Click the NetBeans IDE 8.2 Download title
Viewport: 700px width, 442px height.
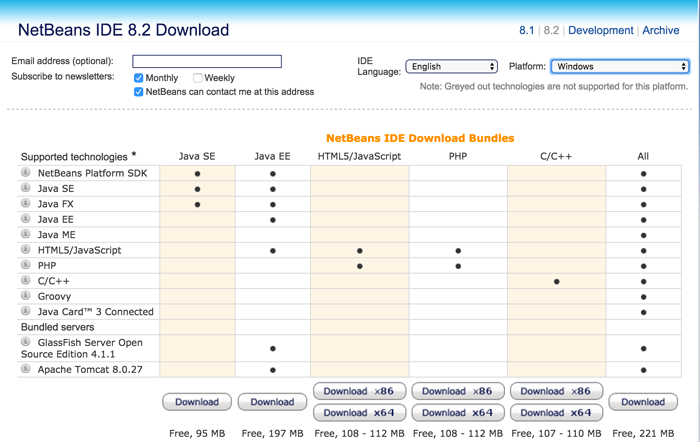pos(123,30)
